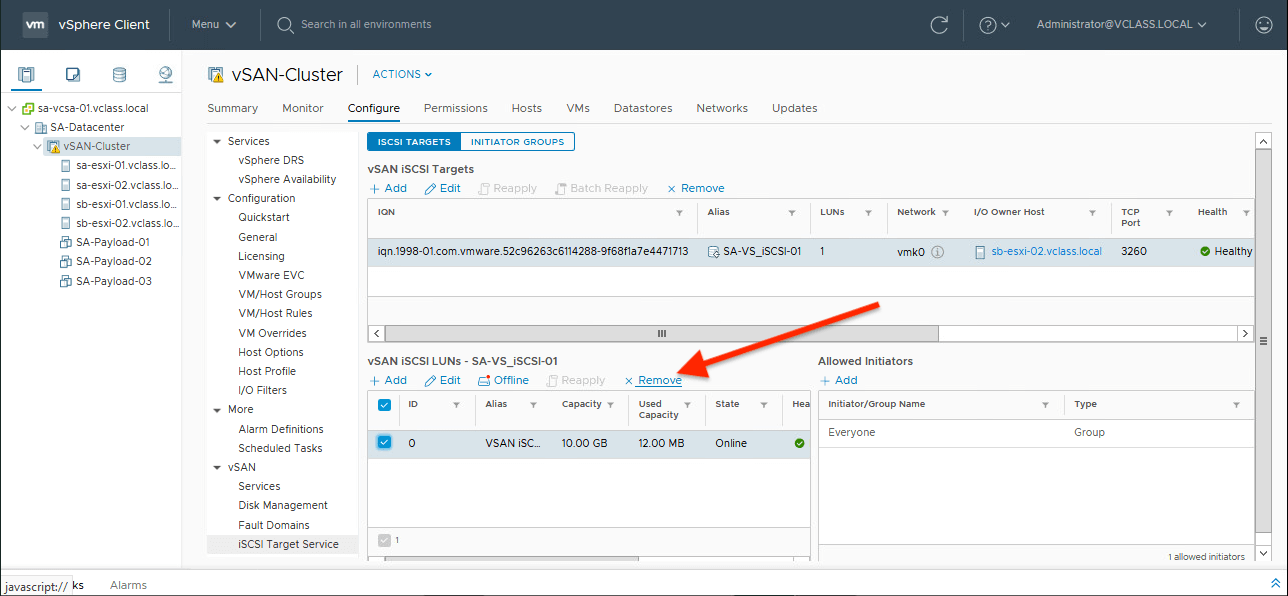This screenshot has width=1288, height=596.
Task: Open the Networking inventory view
Action: [x=166, y=74]
